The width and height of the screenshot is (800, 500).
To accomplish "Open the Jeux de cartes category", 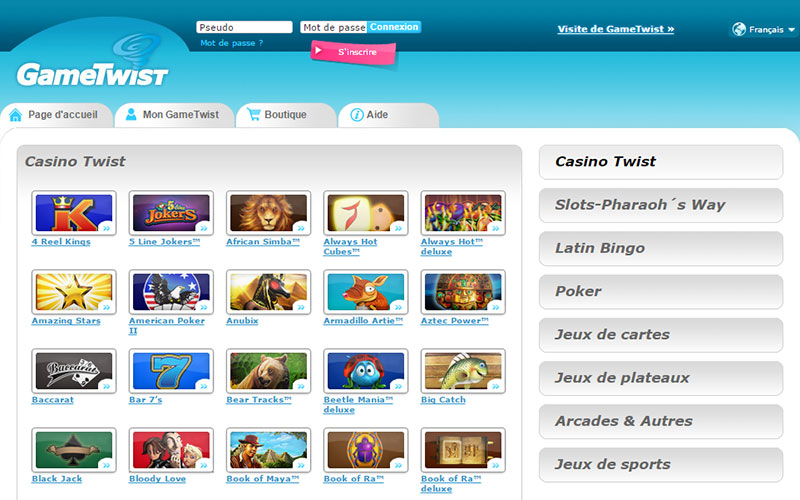I will (x=661, y=335).
